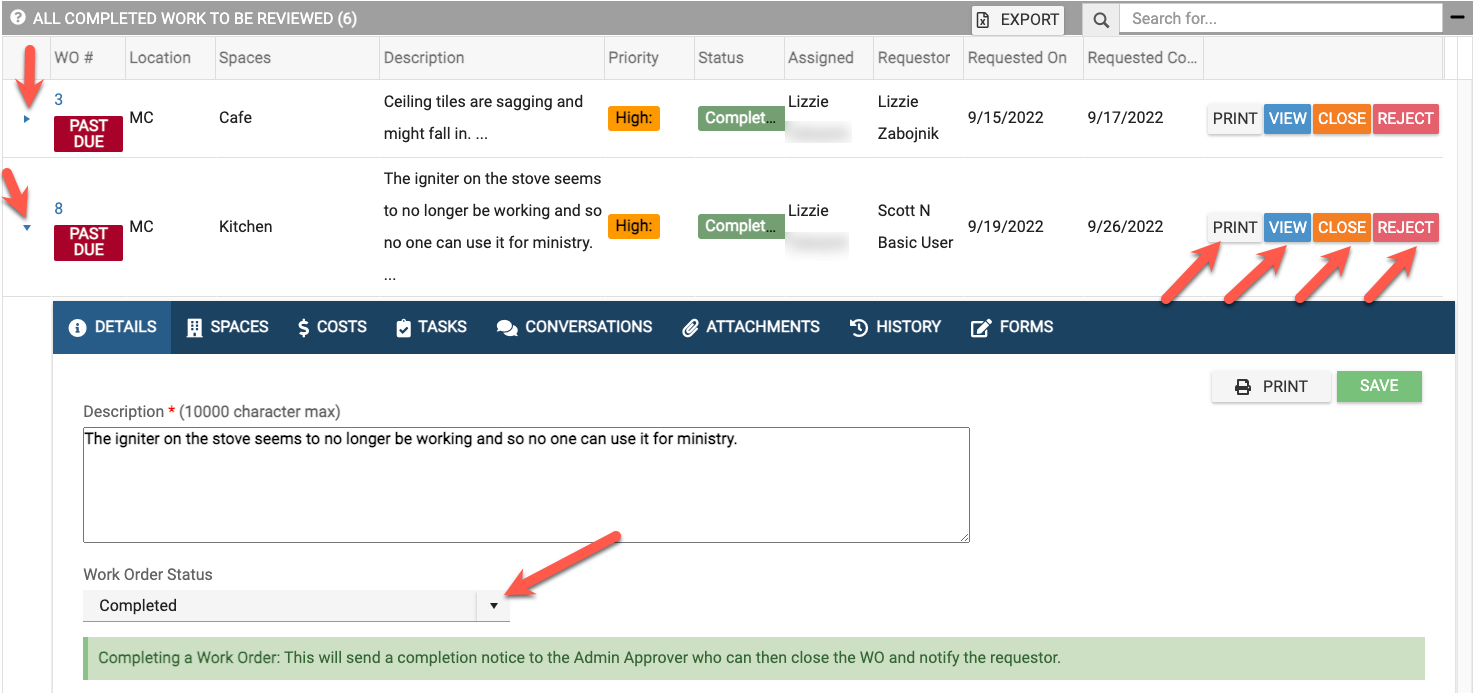Export the completed work list
Screen dimensions: 1479x693
coord(1018,19)
